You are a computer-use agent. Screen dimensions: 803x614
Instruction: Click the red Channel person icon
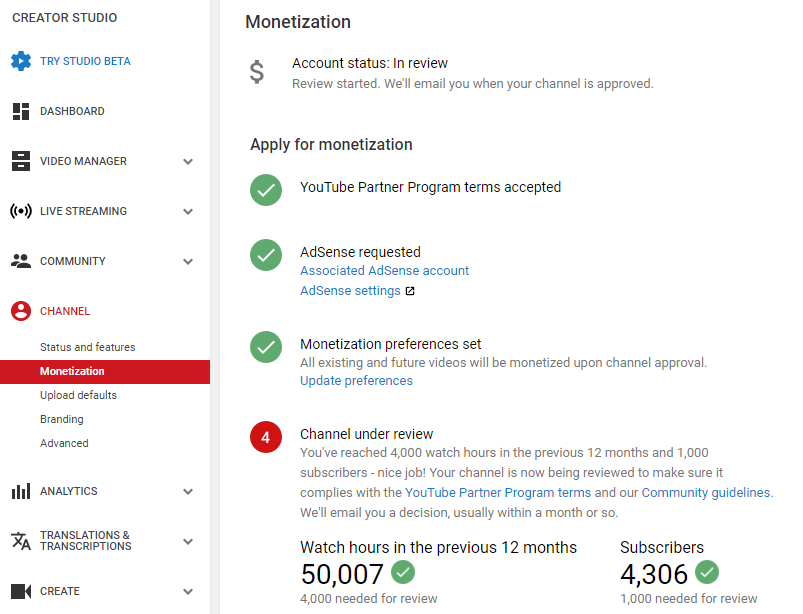tap(21, 311)
